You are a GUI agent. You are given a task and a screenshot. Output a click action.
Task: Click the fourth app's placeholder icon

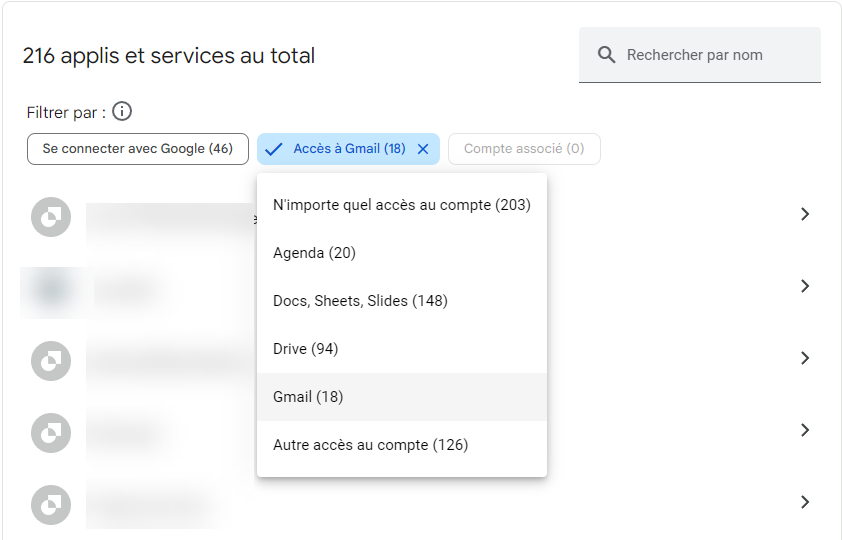click(x=51, y=432)
